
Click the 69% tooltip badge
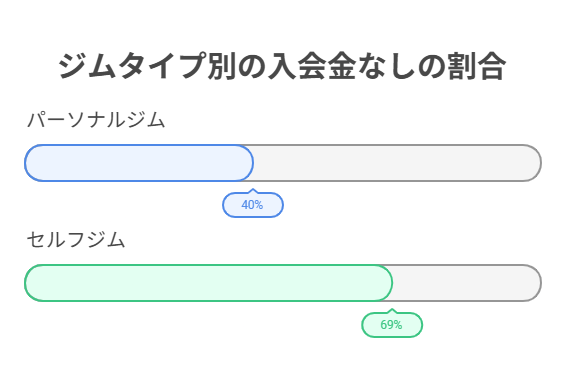click(392, 325)
